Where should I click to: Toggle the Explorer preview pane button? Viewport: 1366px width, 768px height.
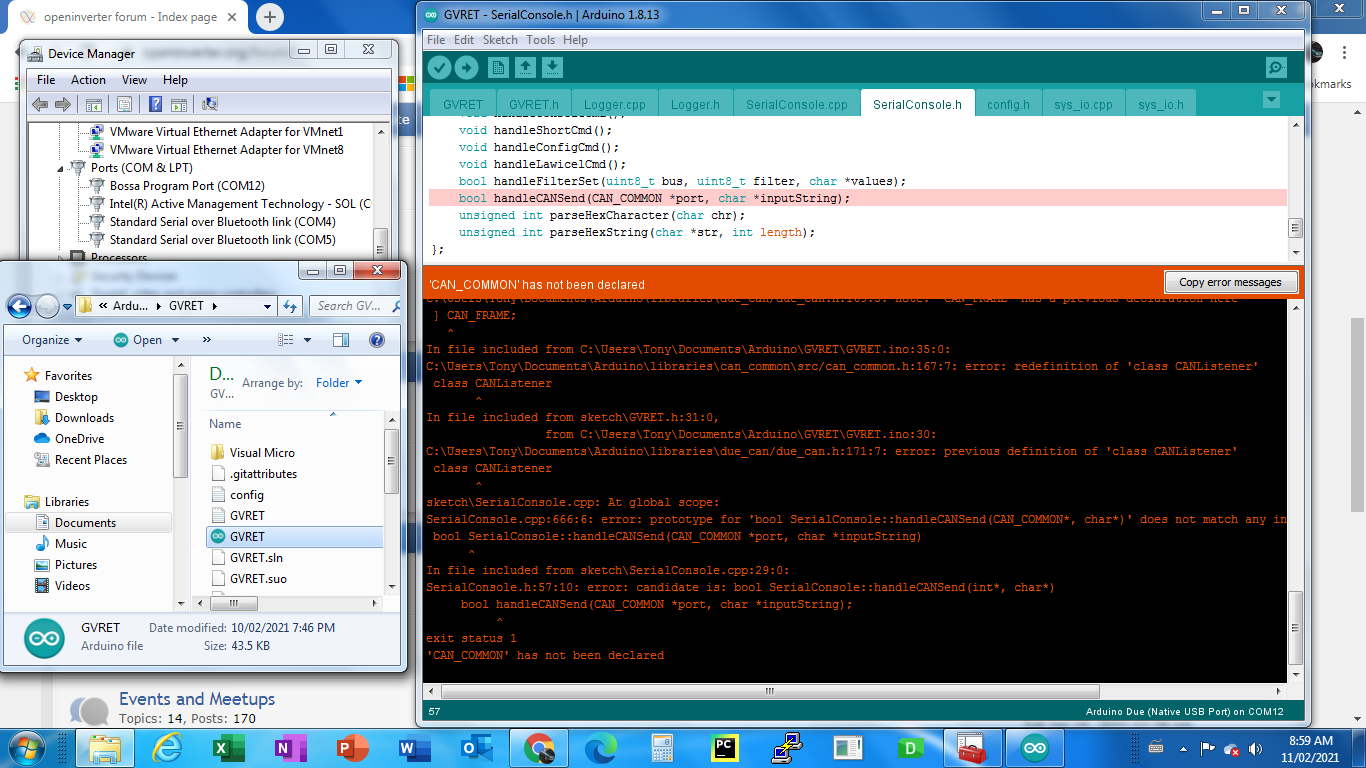pos(343,340)
